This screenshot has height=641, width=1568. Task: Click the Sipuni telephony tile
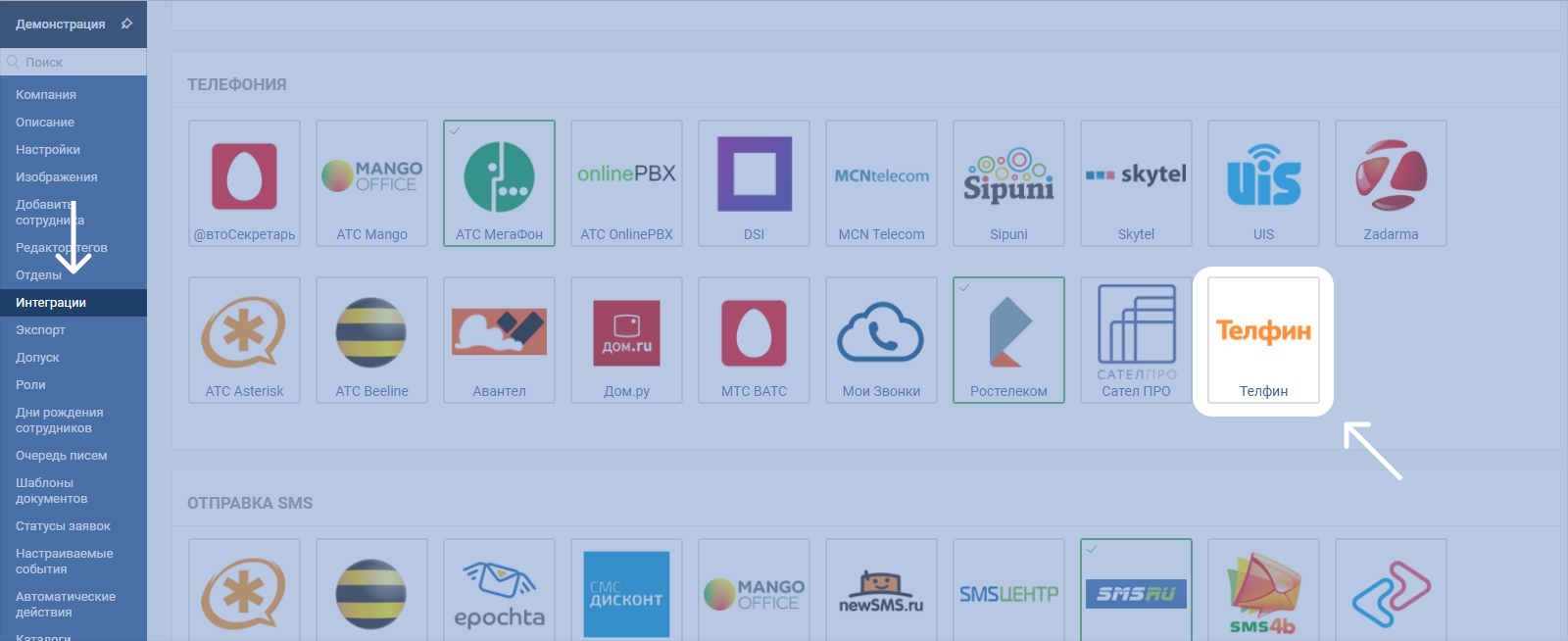[1008, 183]
